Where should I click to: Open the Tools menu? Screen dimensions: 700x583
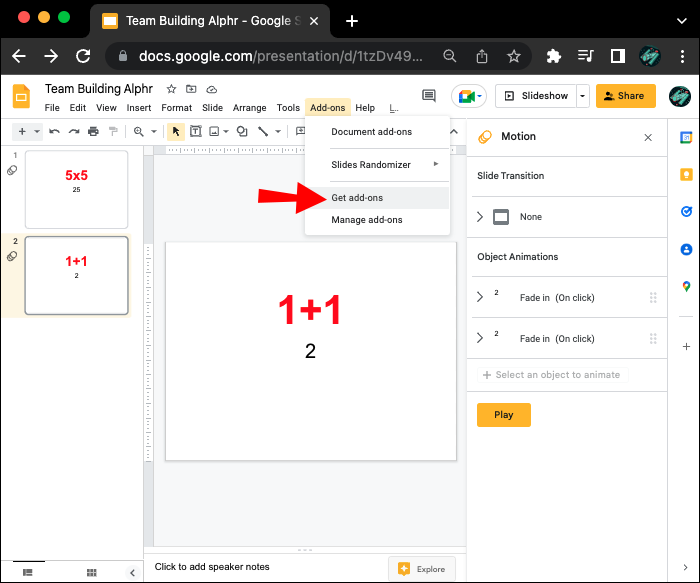tap(288, 108)
